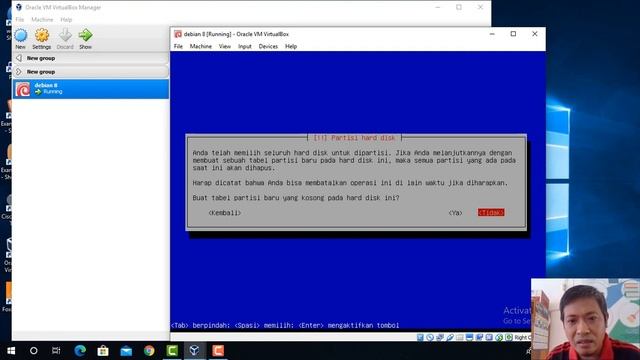
Task: Click the first "New group" header label
Action: [41, 58]
